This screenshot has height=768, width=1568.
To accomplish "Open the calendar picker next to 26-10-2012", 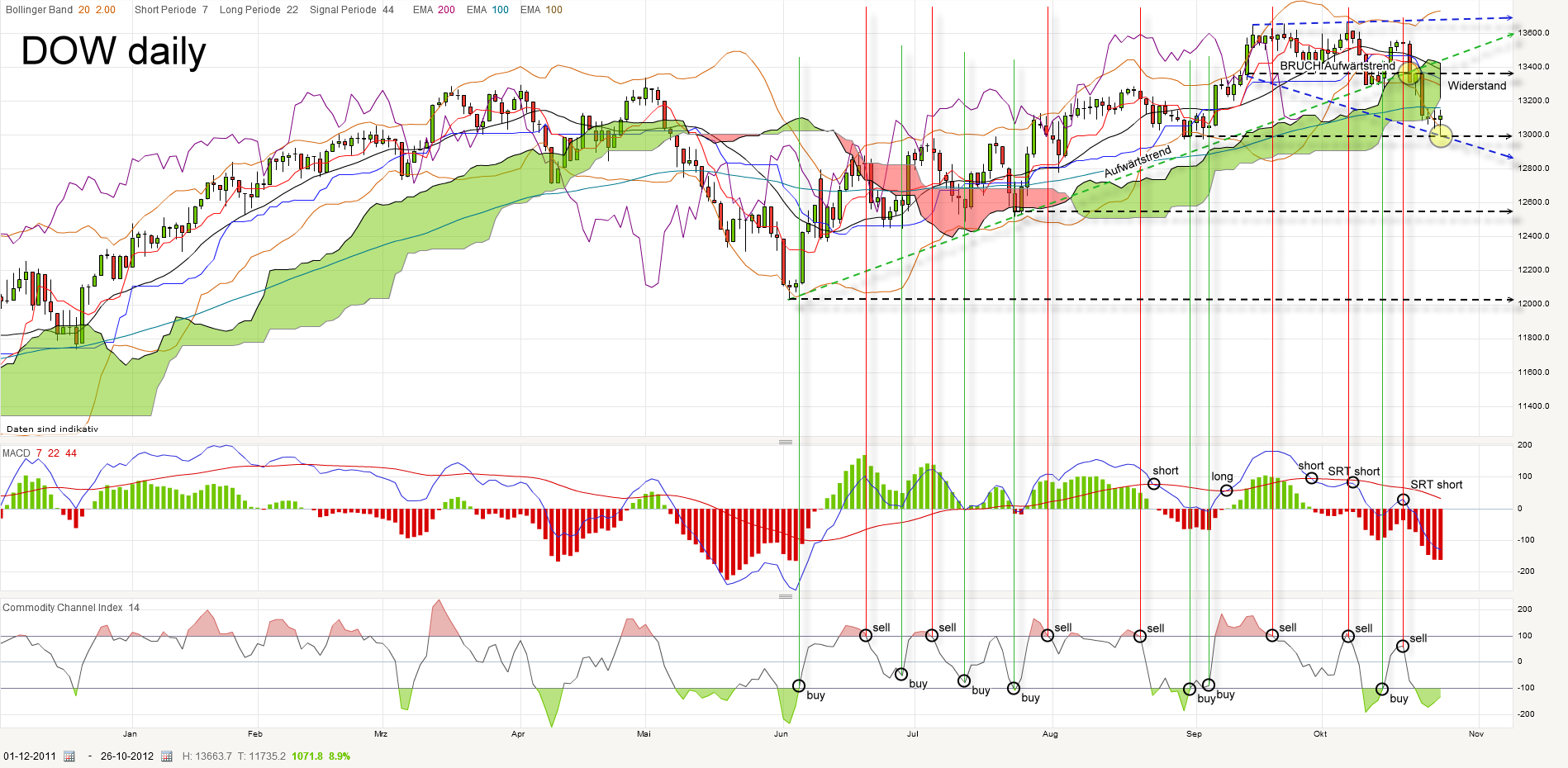I will 167,756.
